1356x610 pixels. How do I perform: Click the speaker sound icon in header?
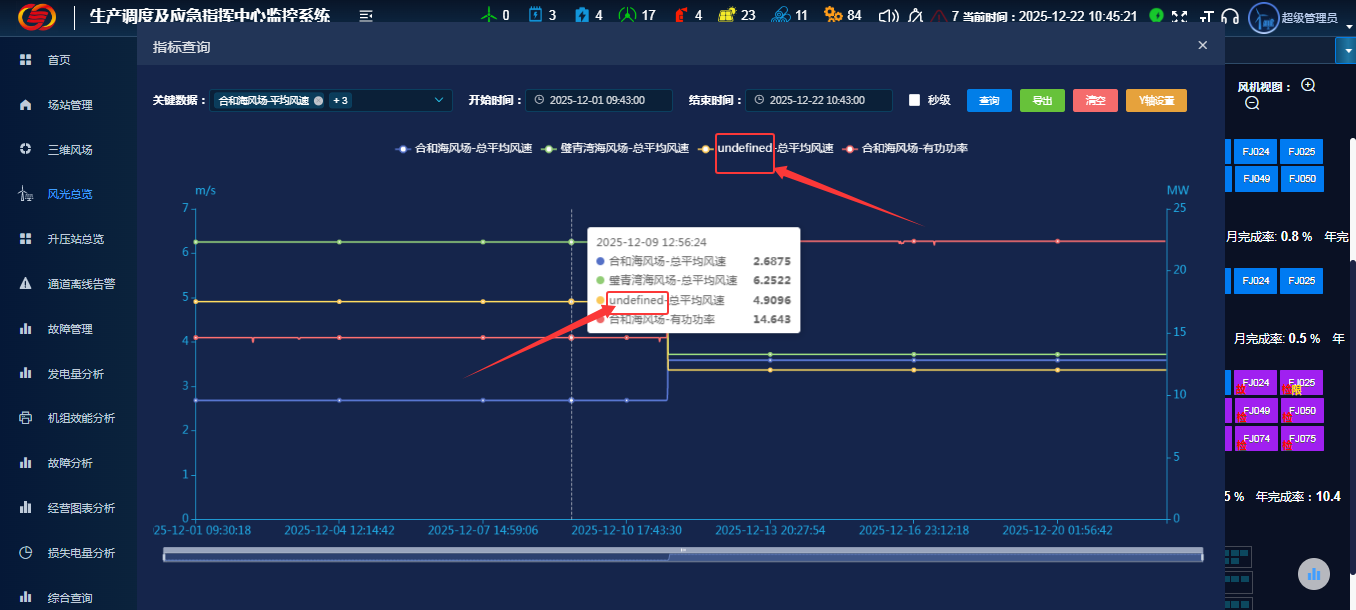click(887, 16)
